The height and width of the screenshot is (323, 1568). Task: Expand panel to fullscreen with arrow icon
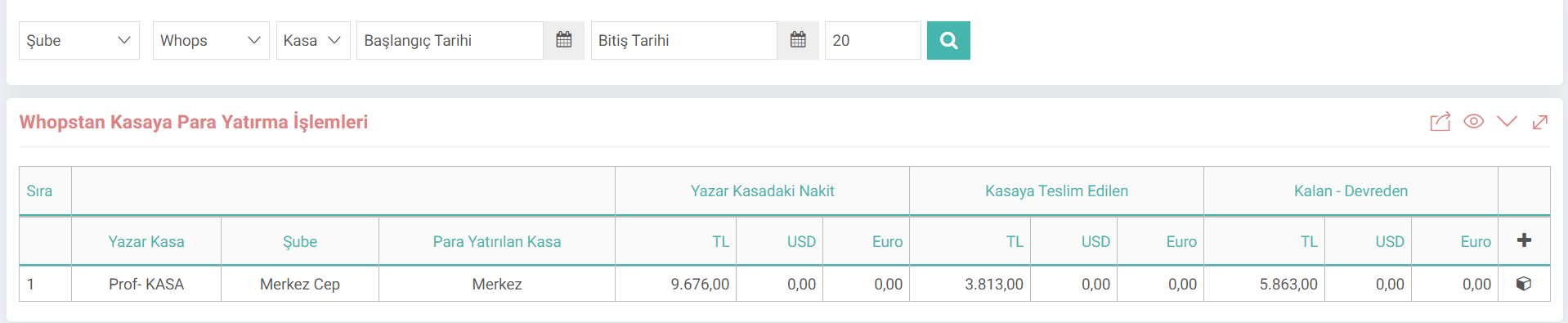(1540, 122)
